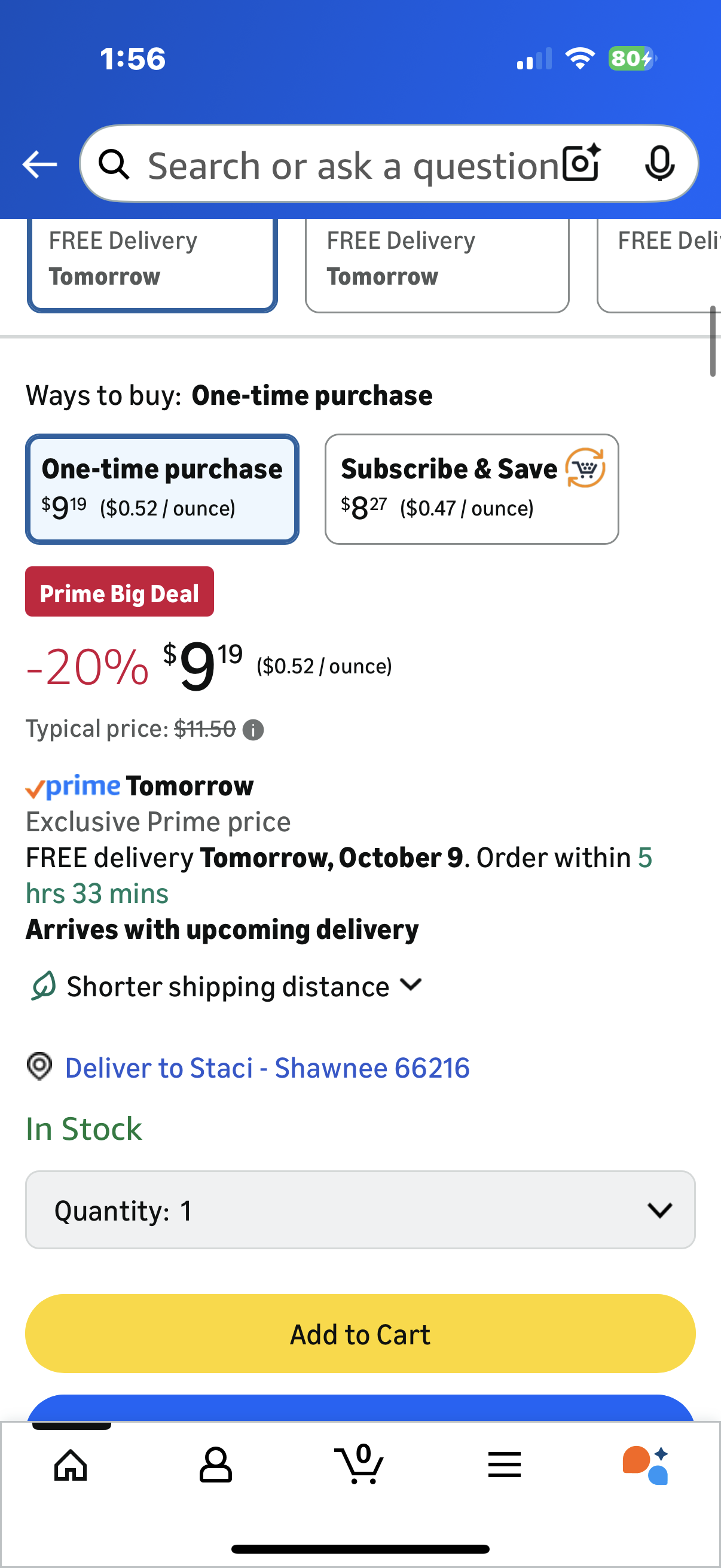Open the Rufus AI assistant icon
Viewport: 721px width, 1568px height.
(x=646, y=1464)
